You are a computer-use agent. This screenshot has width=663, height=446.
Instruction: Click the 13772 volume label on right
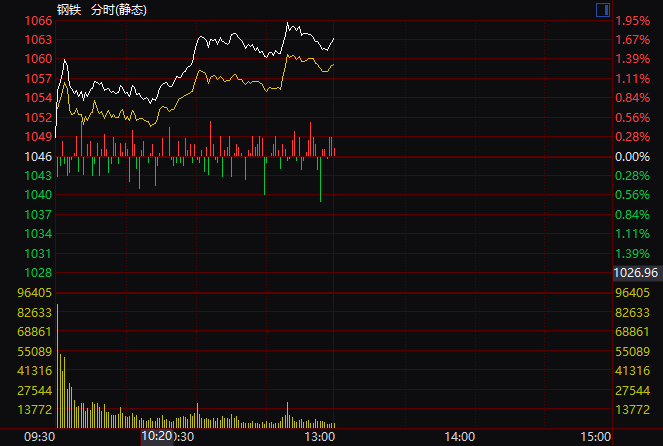tap(635, 410)
